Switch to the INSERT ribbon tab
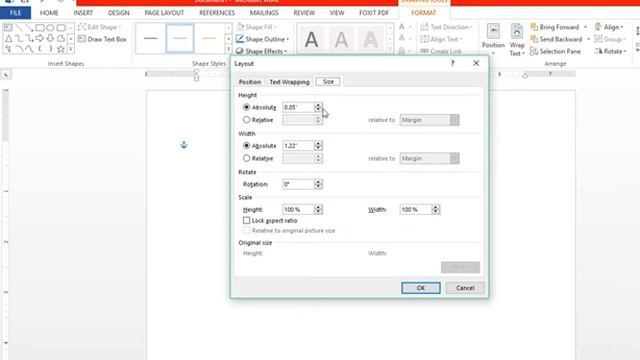 tap(83, 13)
